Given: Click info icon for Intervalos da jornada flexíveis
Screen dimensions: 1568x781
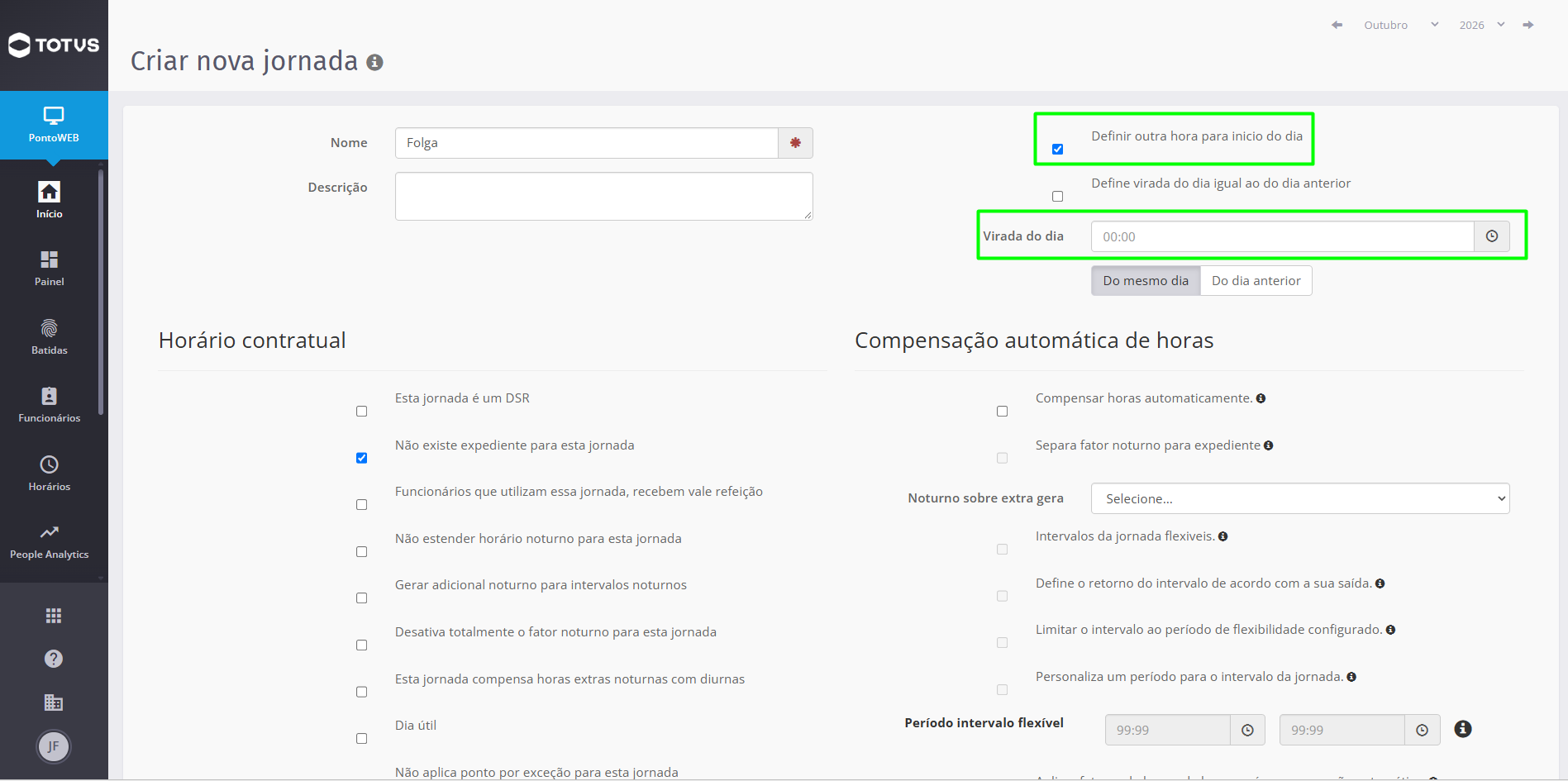Looking at the screenshot, I should click(x=1222, y=536).
